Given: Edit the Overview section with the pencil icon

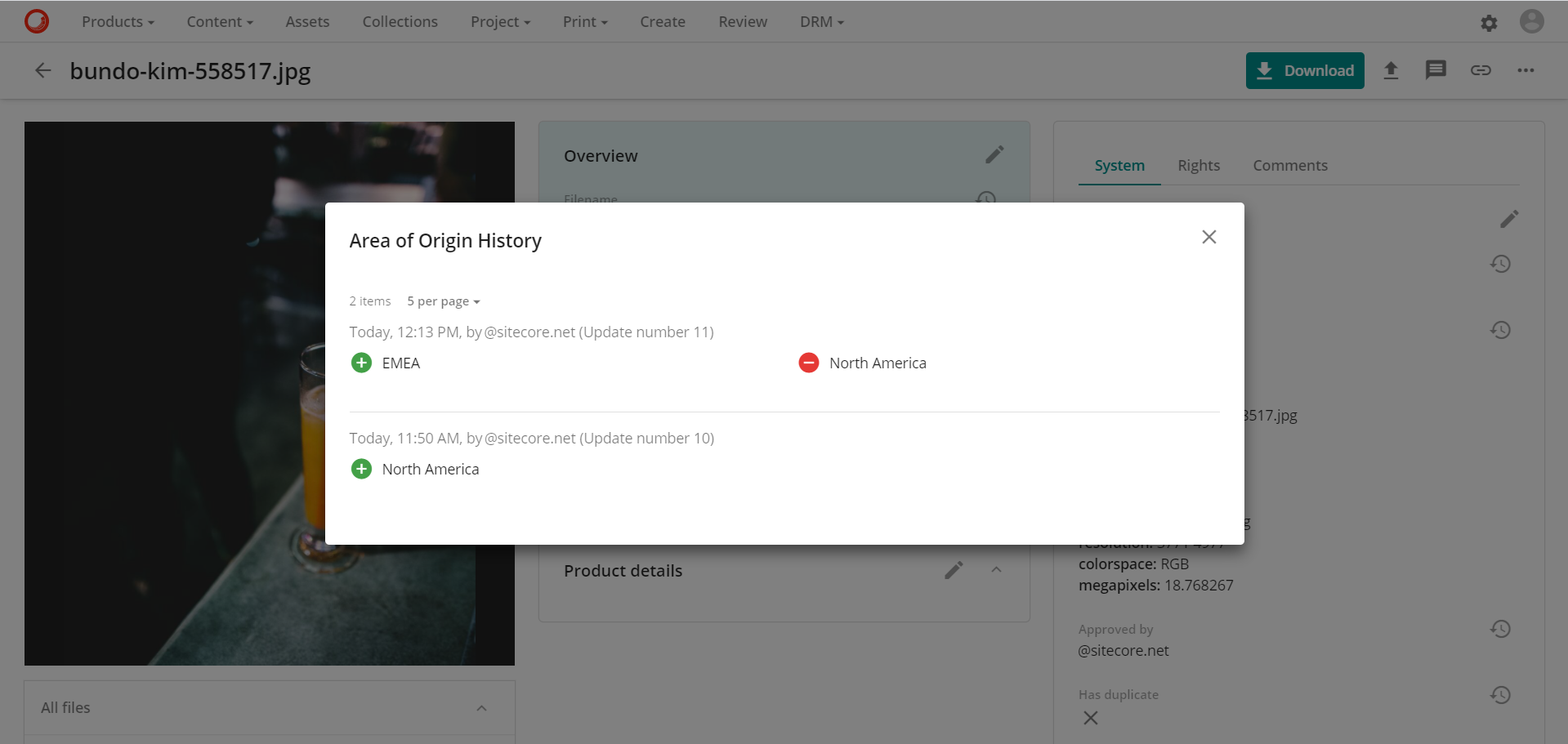Looking at the screenshot, I should click(994, 154).
